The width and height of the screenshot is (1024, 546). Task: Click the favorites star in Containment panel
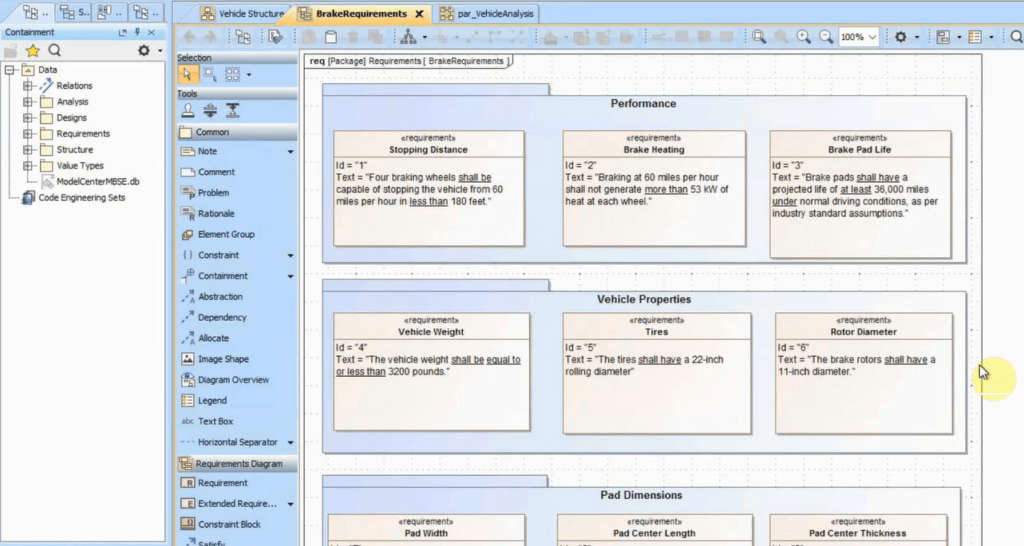pos(33,50)
